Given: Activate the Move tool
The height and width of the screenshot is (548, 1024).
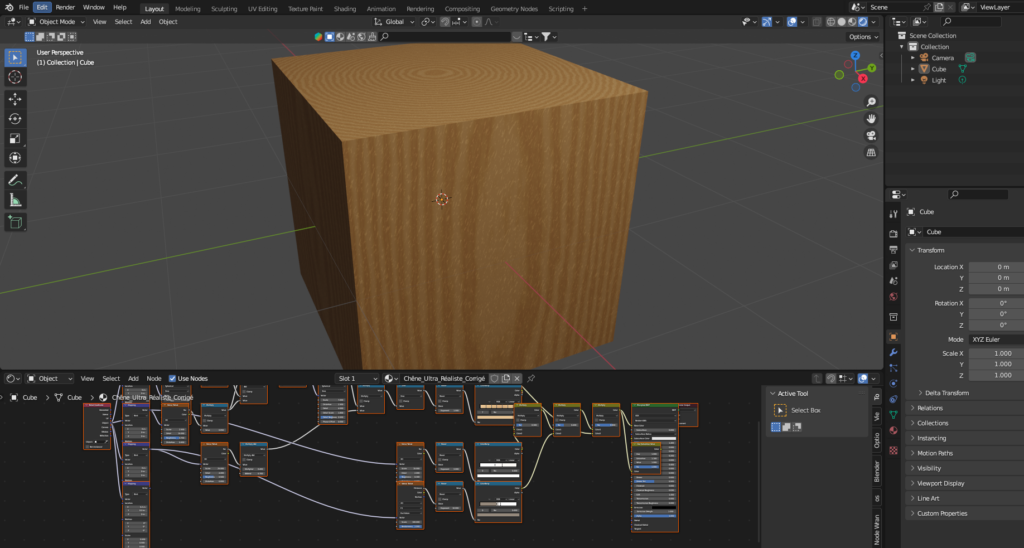Looking at the screenshot, I should point(16,99).
